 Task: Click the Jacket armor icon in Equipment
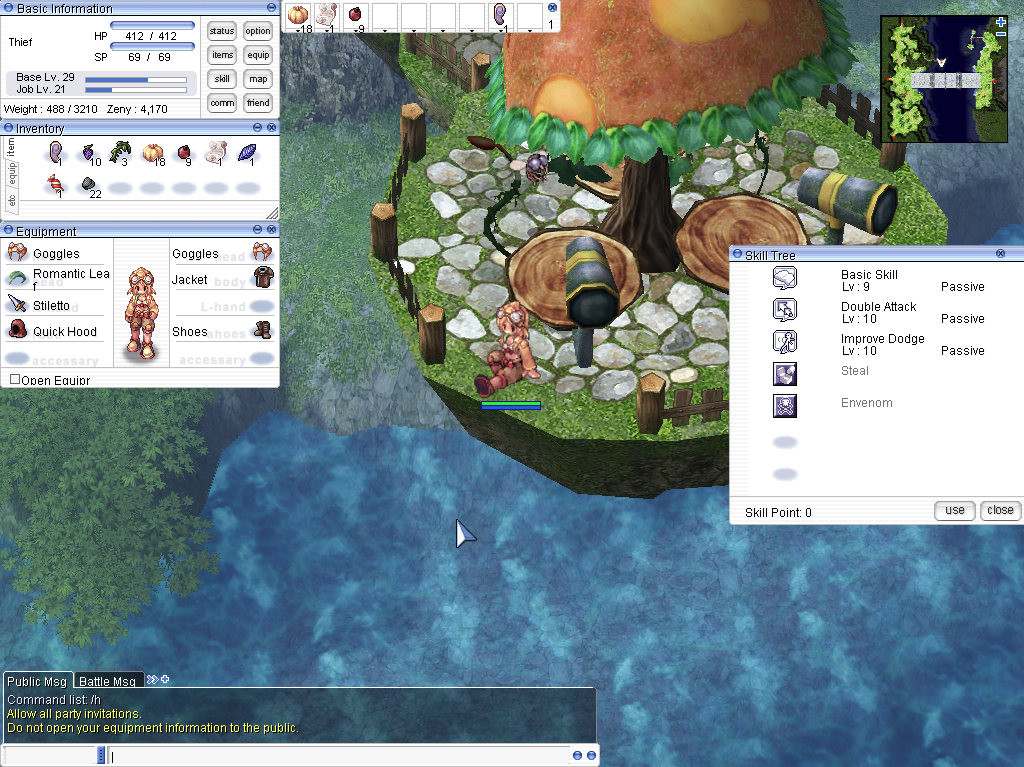[263, 278]
